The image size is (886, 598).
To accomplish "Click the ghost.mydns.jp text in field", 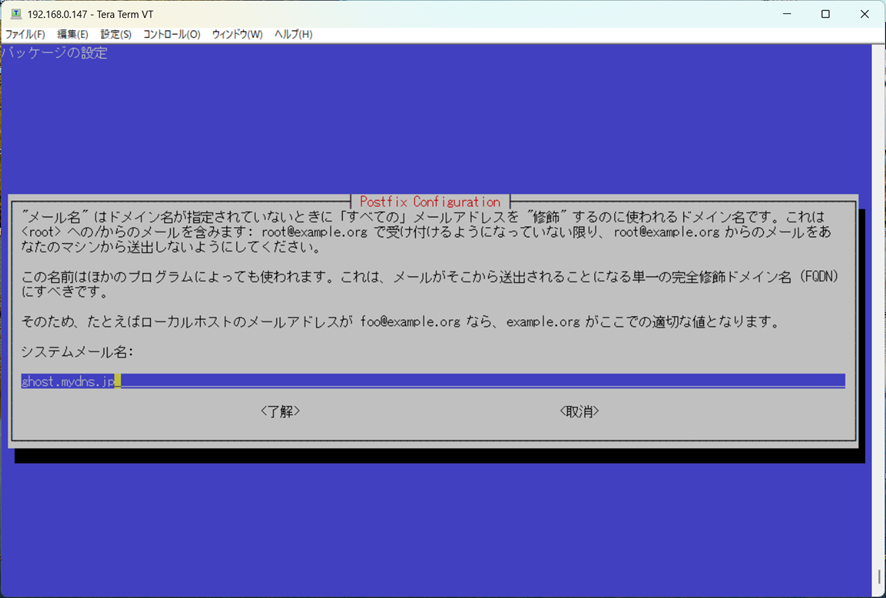I will click(x=68, y=382).
